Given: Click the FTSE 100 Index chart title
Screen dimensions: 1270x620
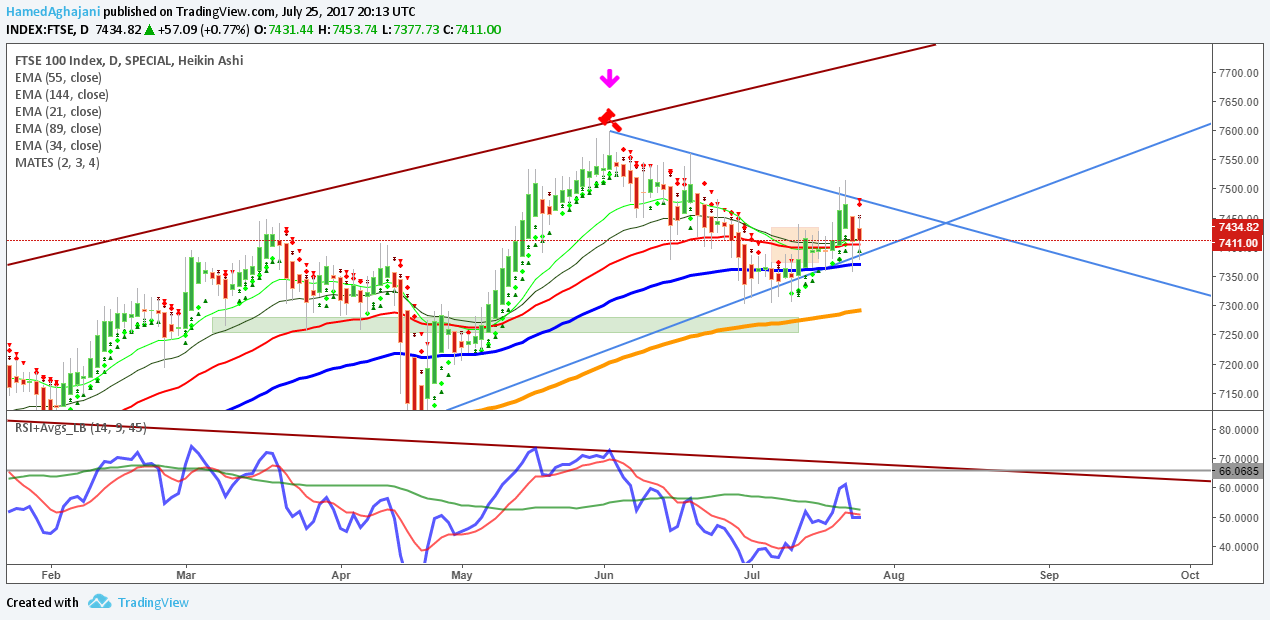Looking at the screenshot, I should 129,60.
